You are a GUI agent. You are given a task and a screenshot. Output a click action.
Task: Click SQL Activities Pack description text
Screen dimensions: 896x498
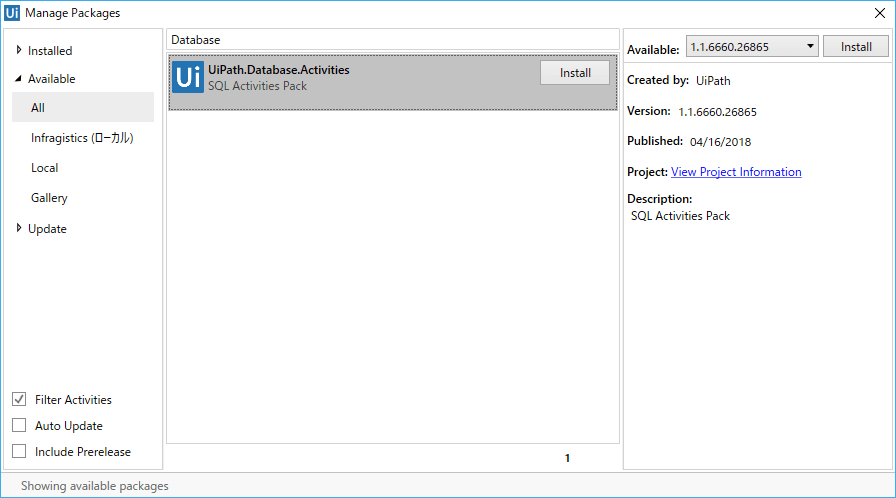tap(680, 216)
